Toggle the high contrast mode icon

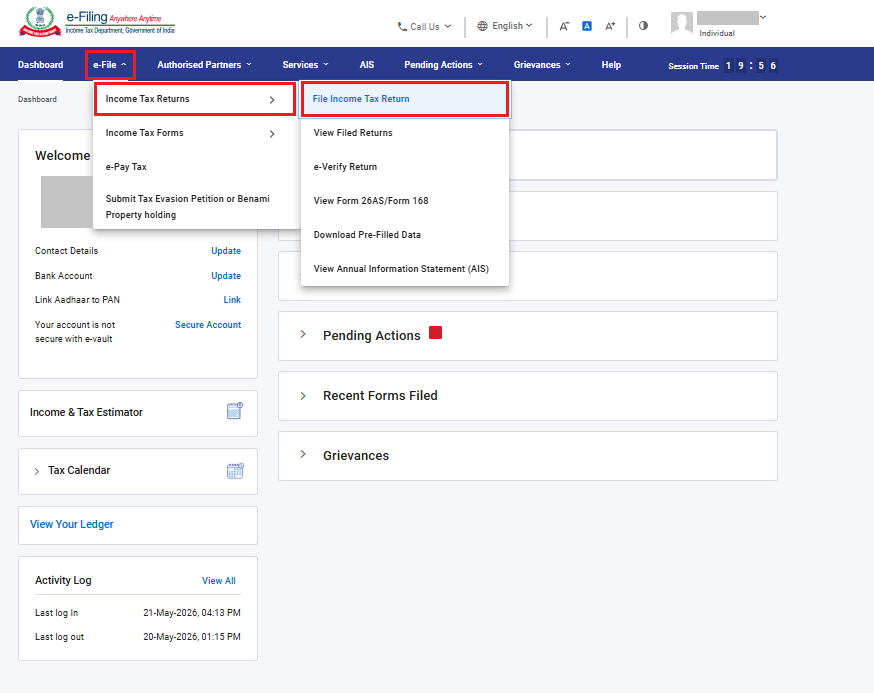pos(643,26)
